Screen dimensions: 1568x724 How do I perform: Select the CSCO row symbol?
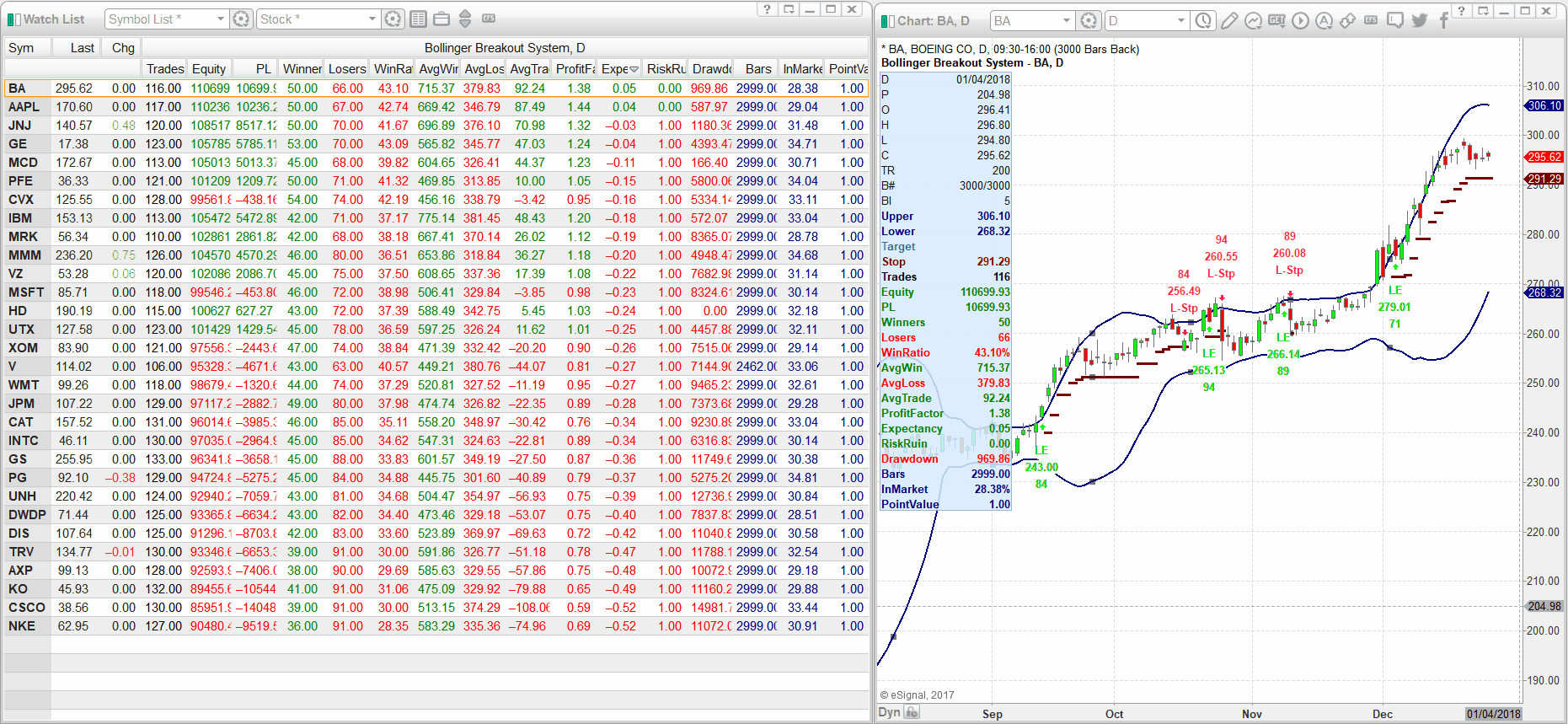tap(27, 608)
